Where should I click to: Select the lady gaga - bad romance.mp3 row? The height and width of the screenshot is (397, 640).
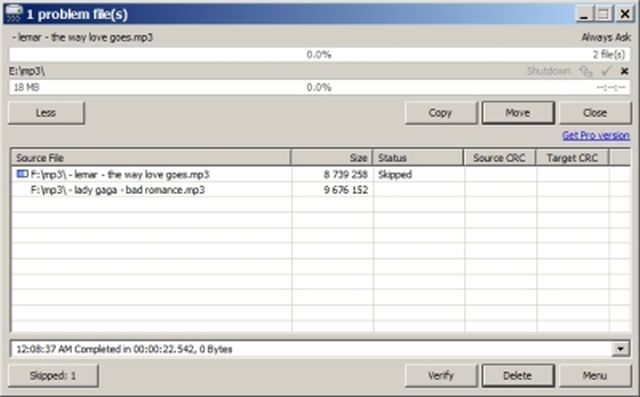pos(320,190)
